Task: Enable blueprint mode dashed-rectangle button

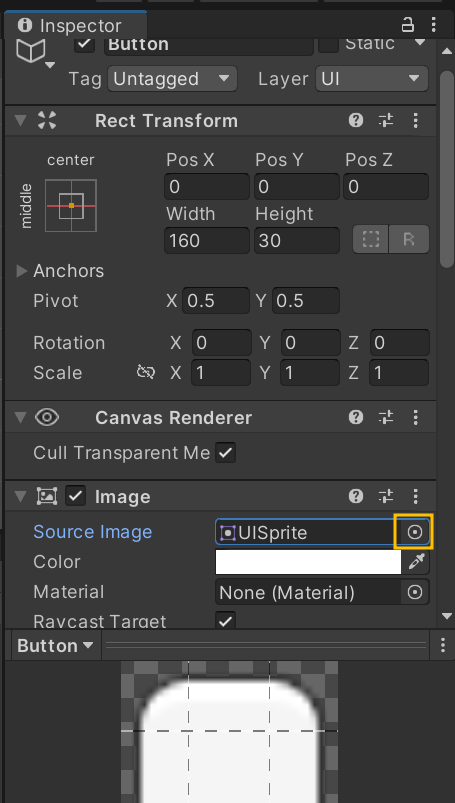Action: [x=370, y=239]
